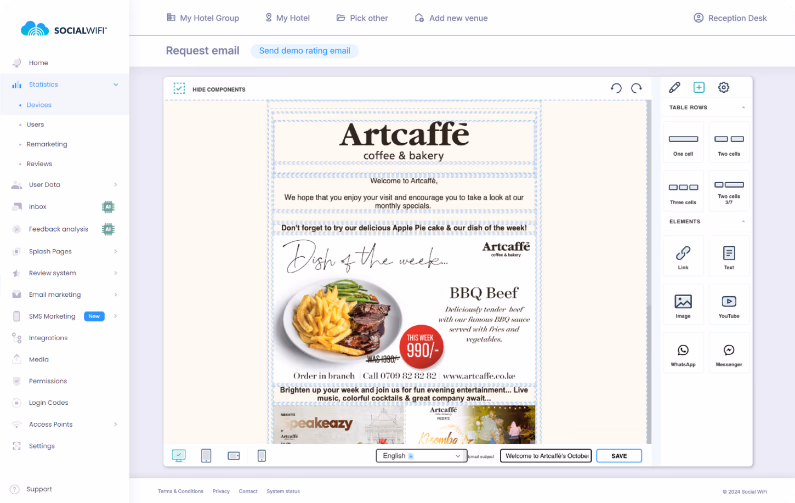Screen dimensions: 795x503
Task: Add an Image element
Action: pyautogui.click(x=683, y=305)
